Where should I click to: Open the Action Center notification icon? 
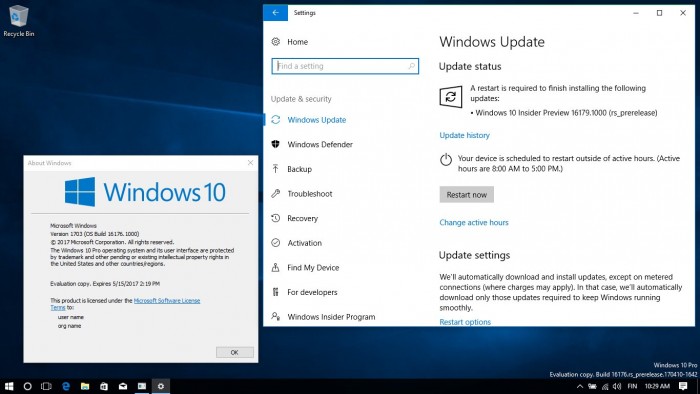[683, 386]
